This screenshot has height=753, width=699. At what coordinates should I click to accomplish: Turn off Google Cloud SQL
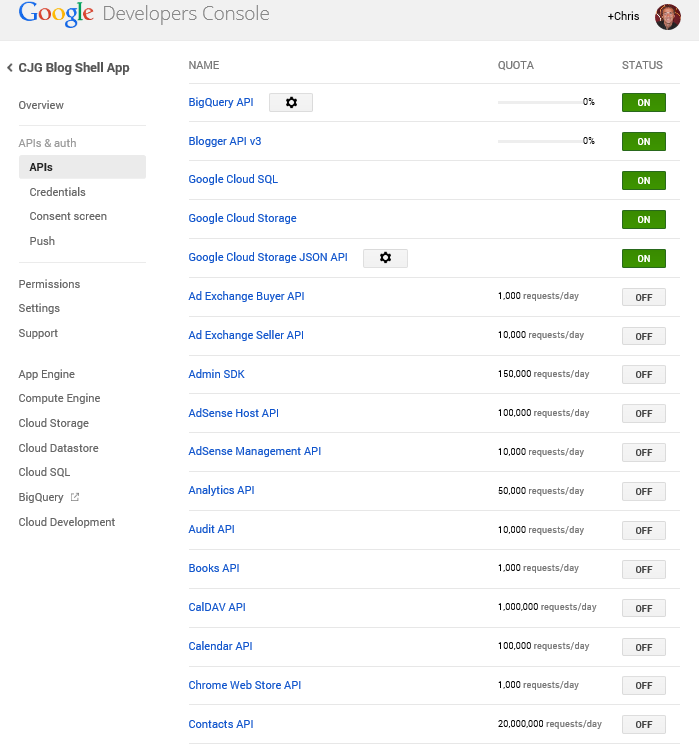(643, 180)
